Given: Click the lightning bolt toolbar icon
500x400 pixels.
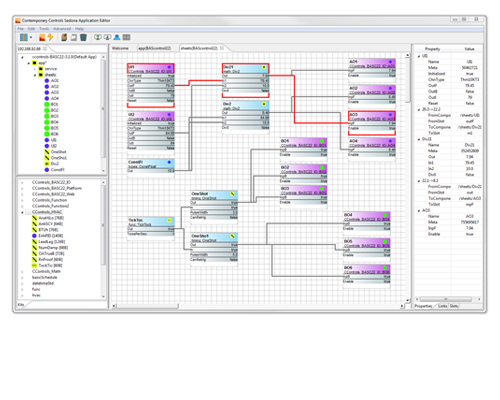Looking at the screenshot, I should tap(50, 37).
